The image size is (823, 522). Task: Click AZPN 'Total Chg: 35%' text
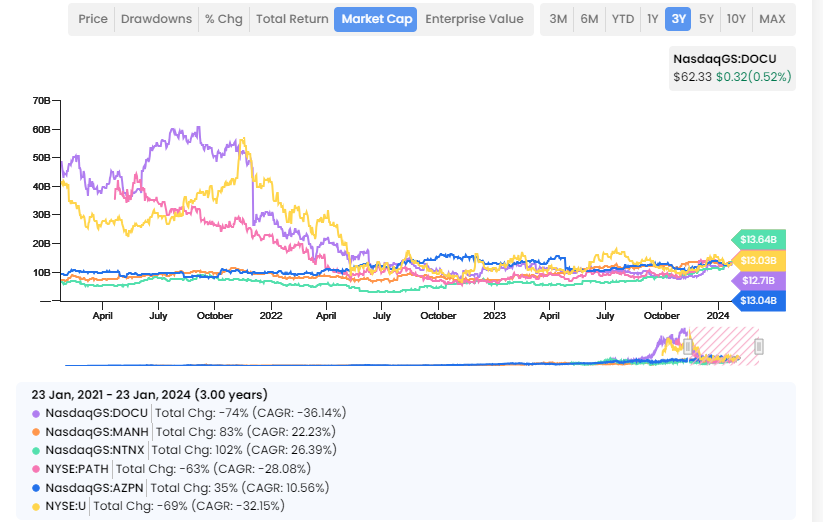(194, 488)
